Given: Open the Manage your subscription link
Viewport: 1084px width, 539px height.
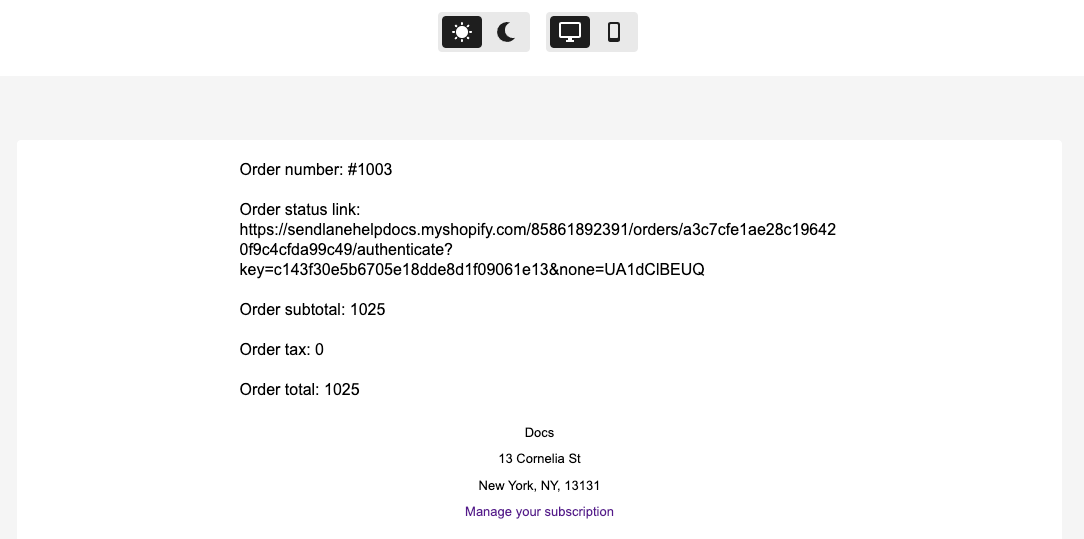Looking at the screenshot, I should [539, 512].
